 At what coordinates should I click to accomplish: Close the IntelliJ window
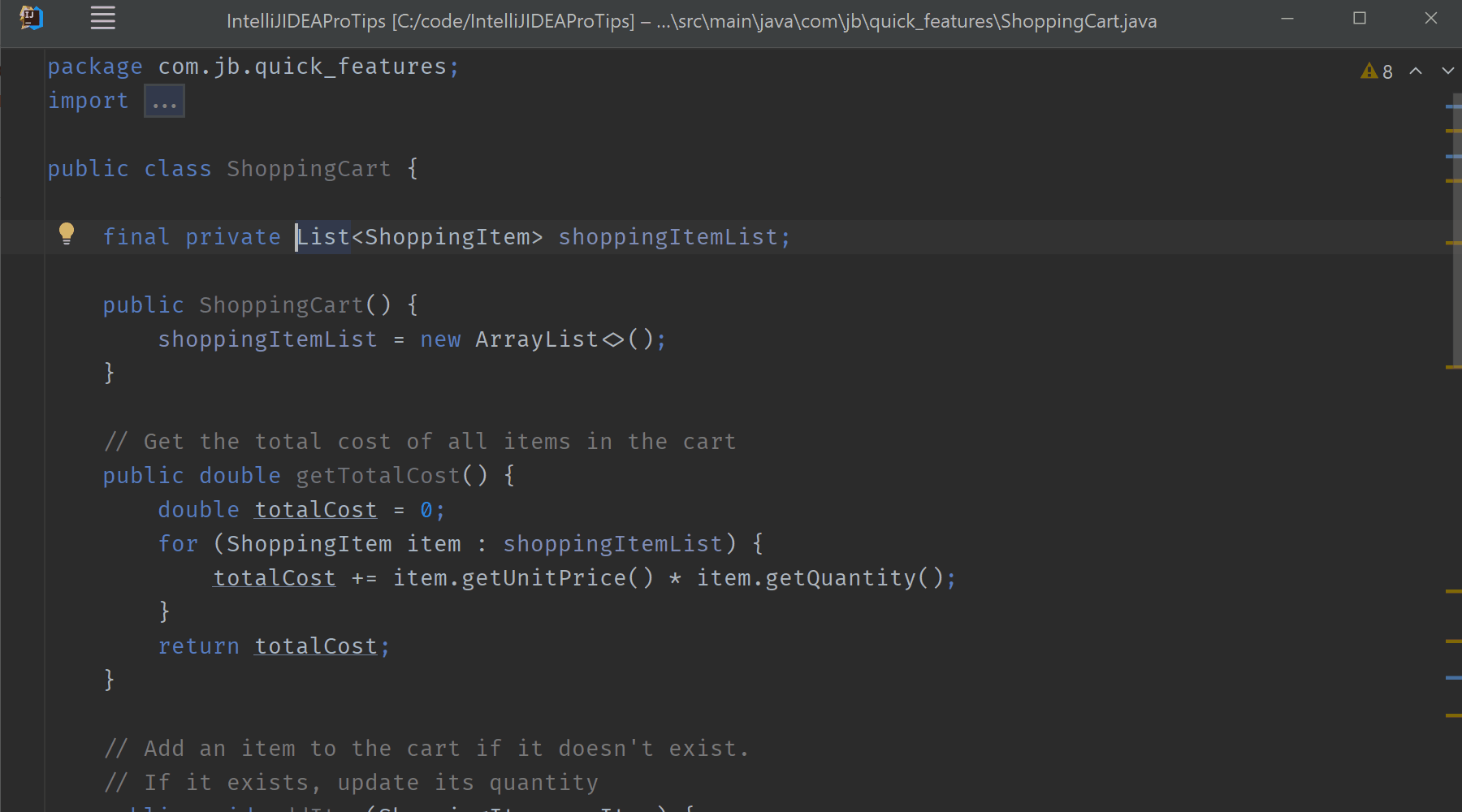[x=1431, y=18]
